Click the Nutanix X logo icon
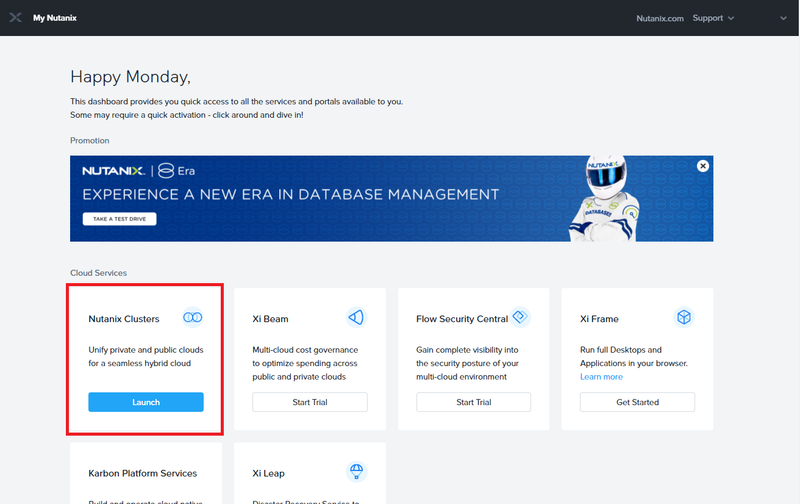800x504 pixels. click(x=15, y=17)
